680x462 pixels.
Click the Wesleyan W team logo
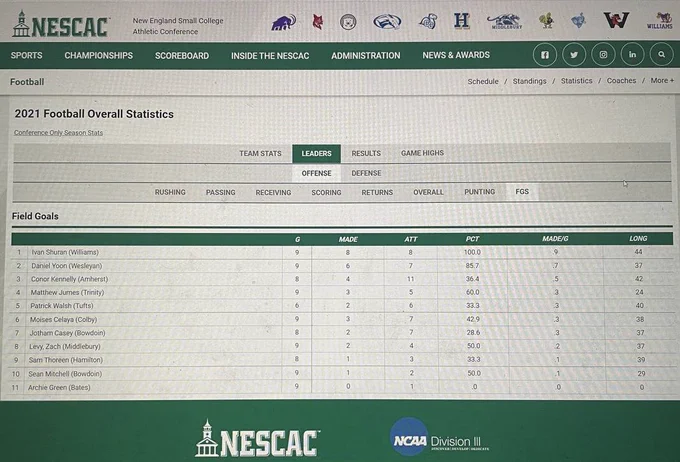(x=616, y=20)
